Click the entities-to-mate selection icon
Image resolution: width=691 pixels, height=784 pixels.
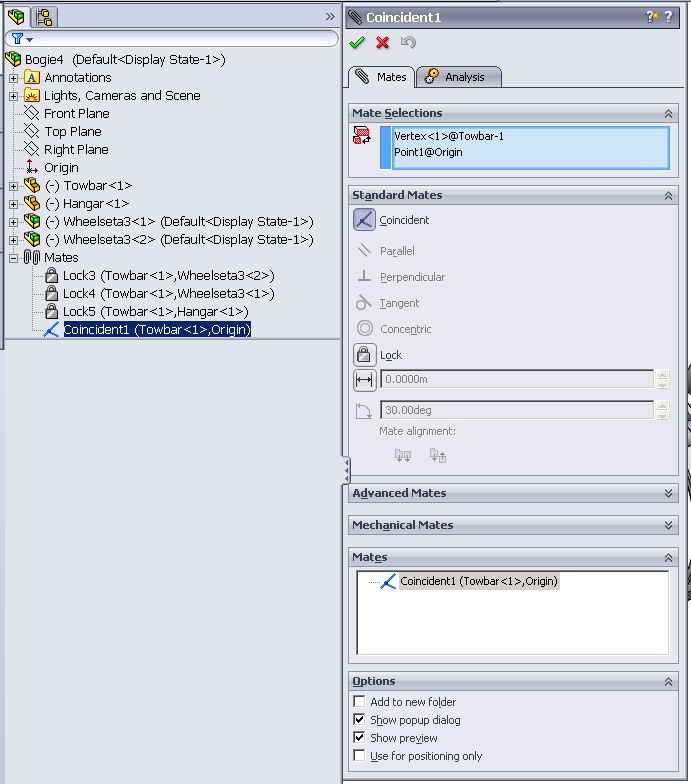point(362,136)
